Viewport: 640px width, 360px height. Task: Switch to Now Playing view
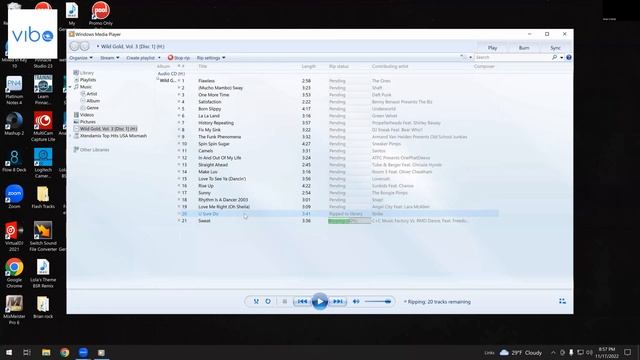pos(562,301)
